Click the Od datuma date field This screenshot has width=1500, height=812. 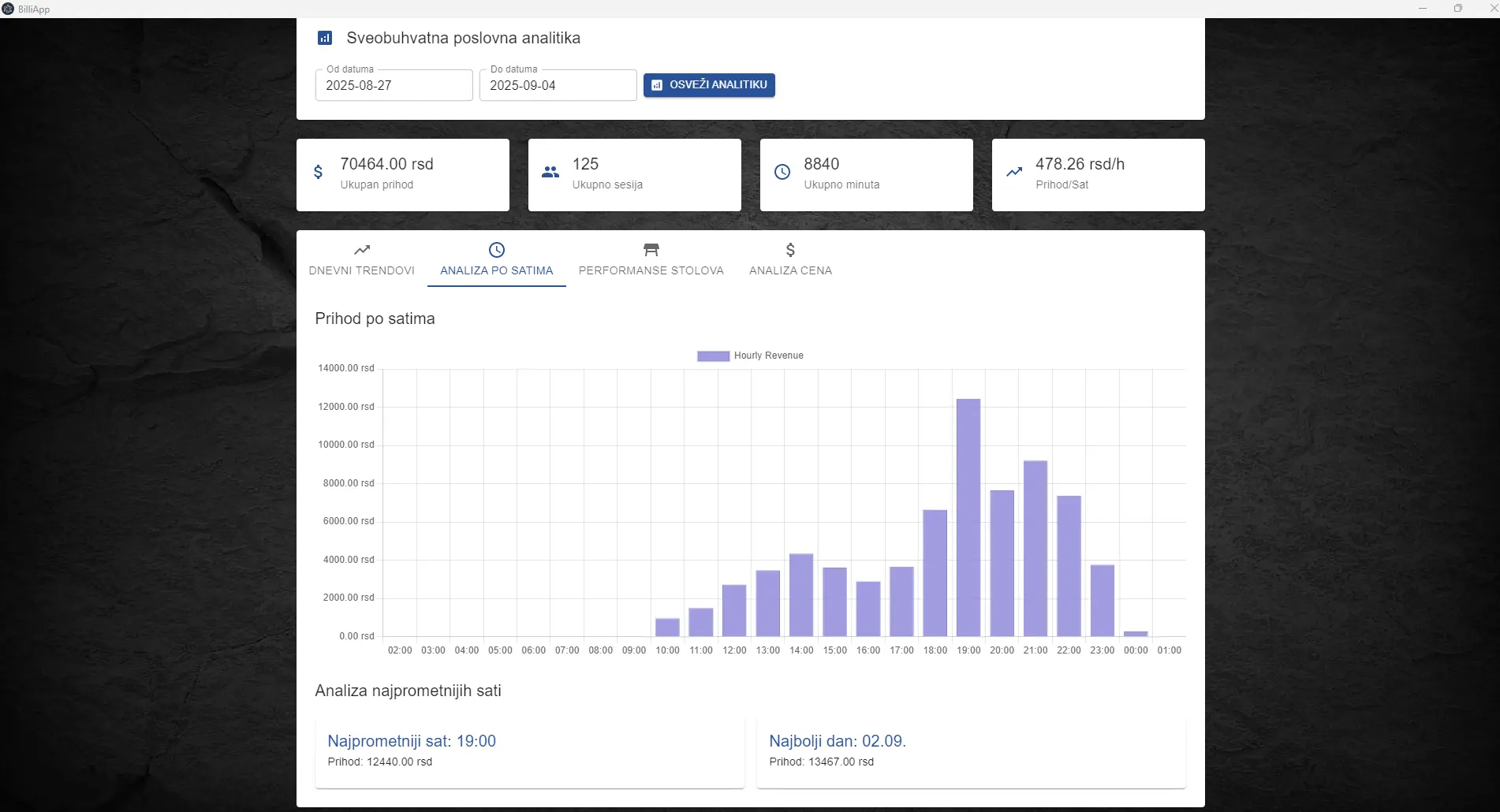click(x=394, y=85)
